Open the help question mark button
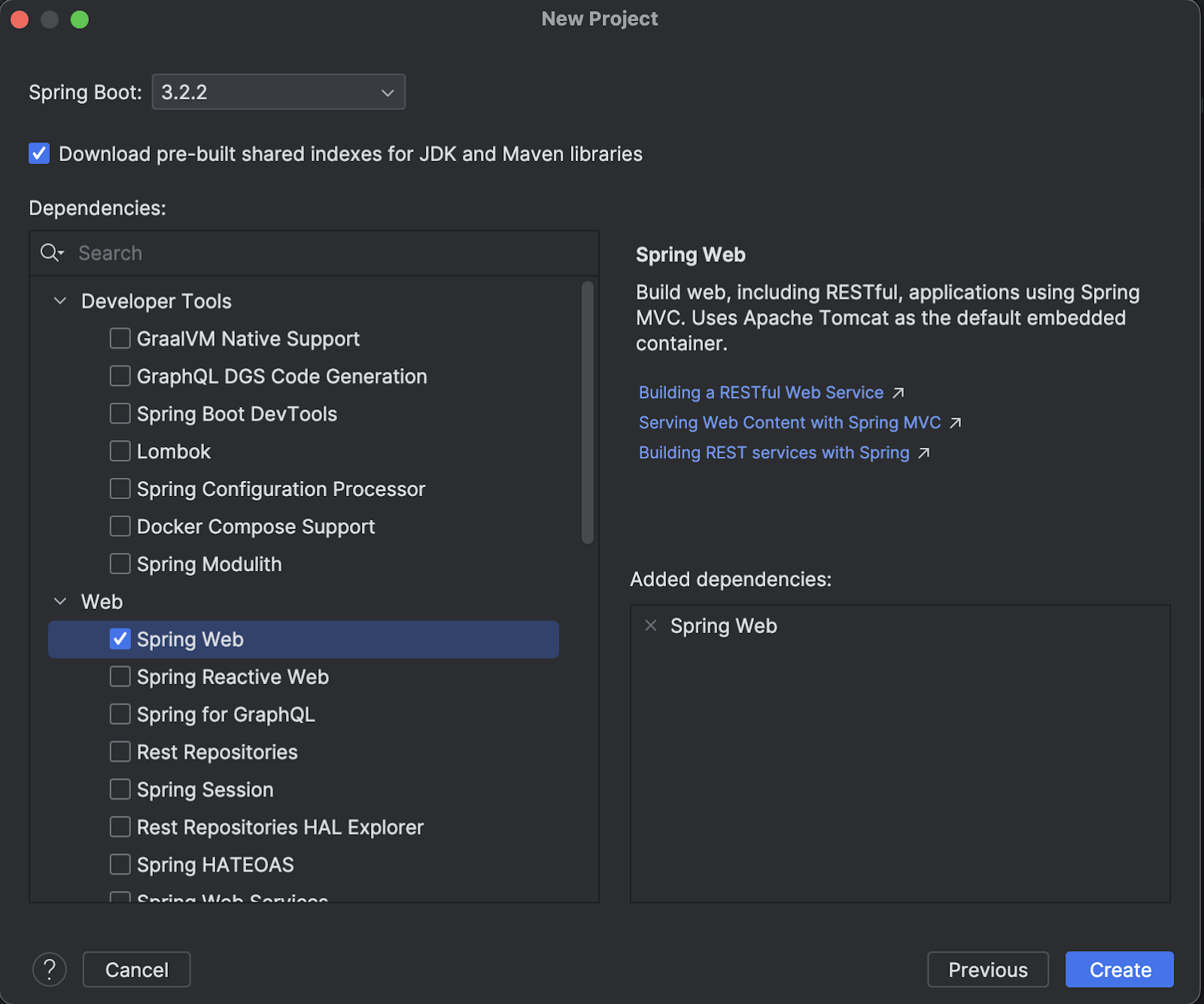 point(50,969)
